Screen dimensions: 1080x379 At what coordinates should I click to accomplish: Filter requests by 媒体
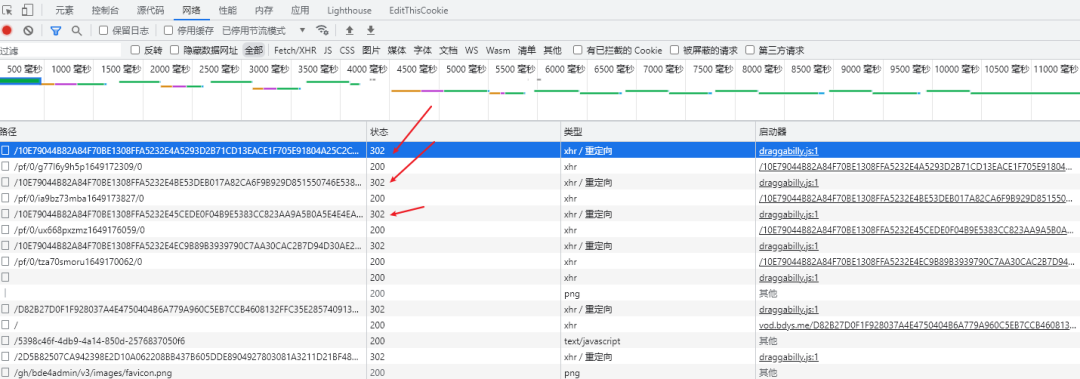pyautogui.click(x=397, y=50)
